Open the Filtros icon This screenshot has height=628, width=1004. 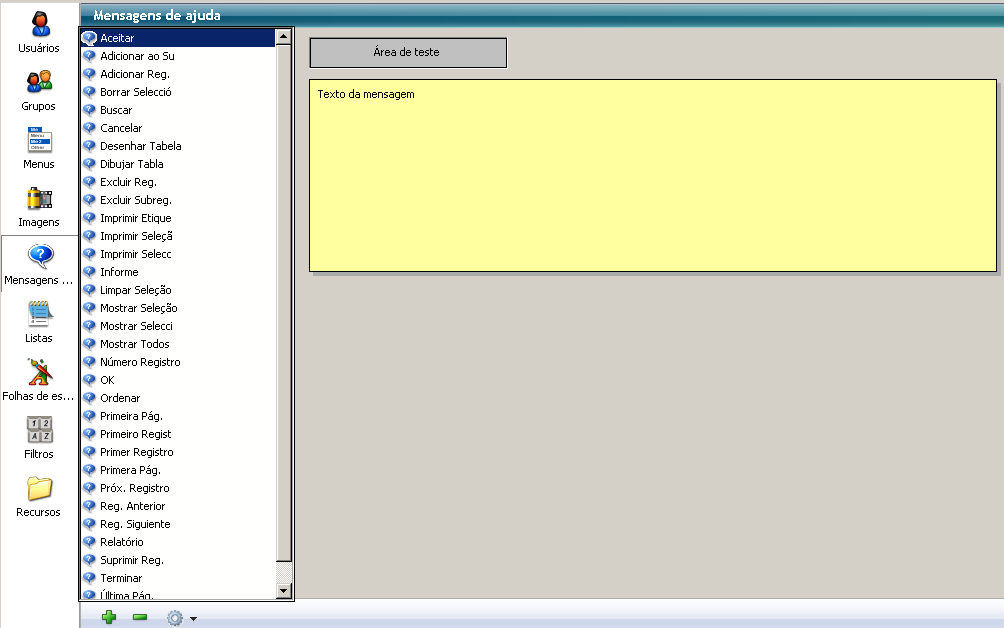[39, 430]
